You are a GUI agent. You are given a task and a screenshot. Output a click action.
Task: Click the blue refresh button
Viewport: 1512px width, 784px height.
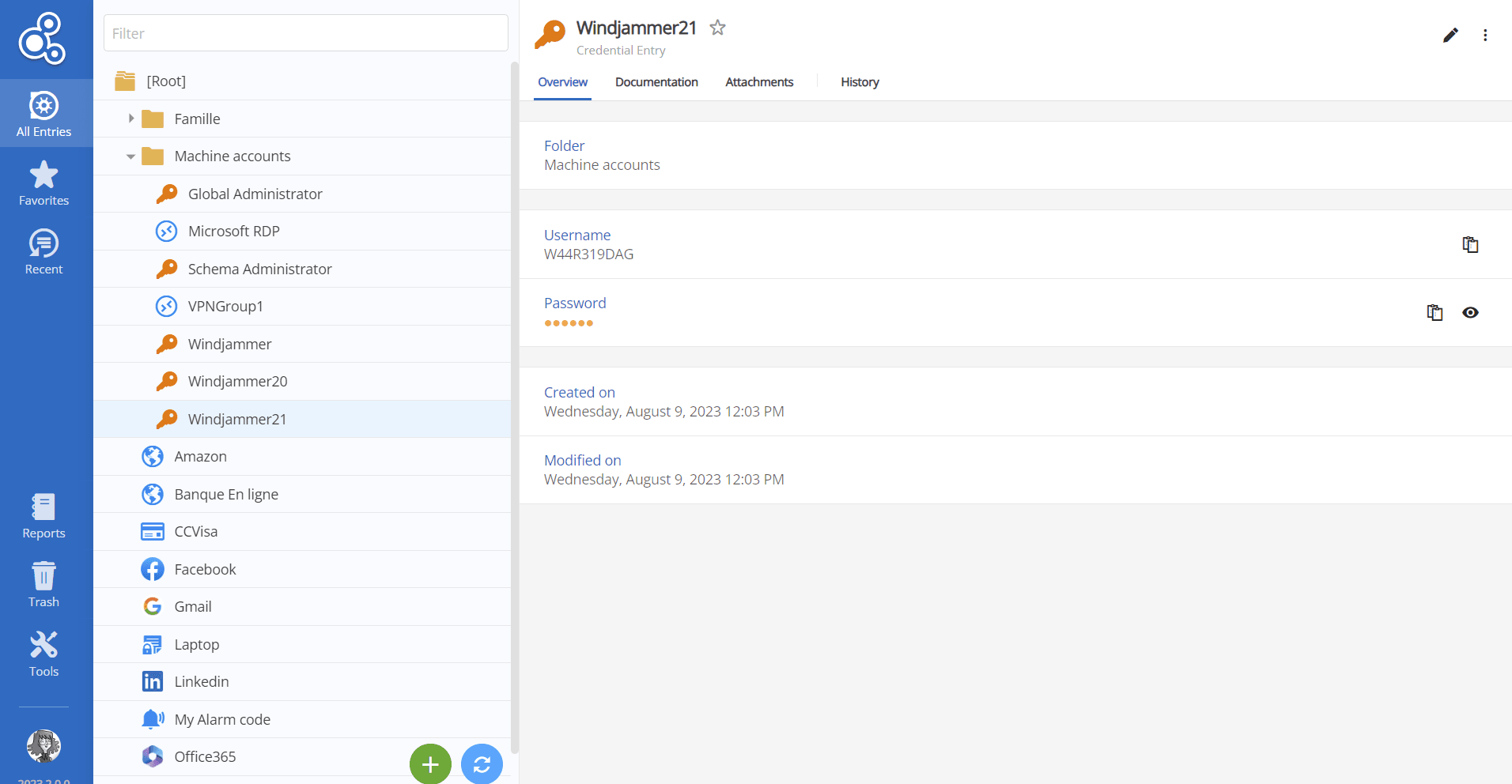[x=482, y=764]
